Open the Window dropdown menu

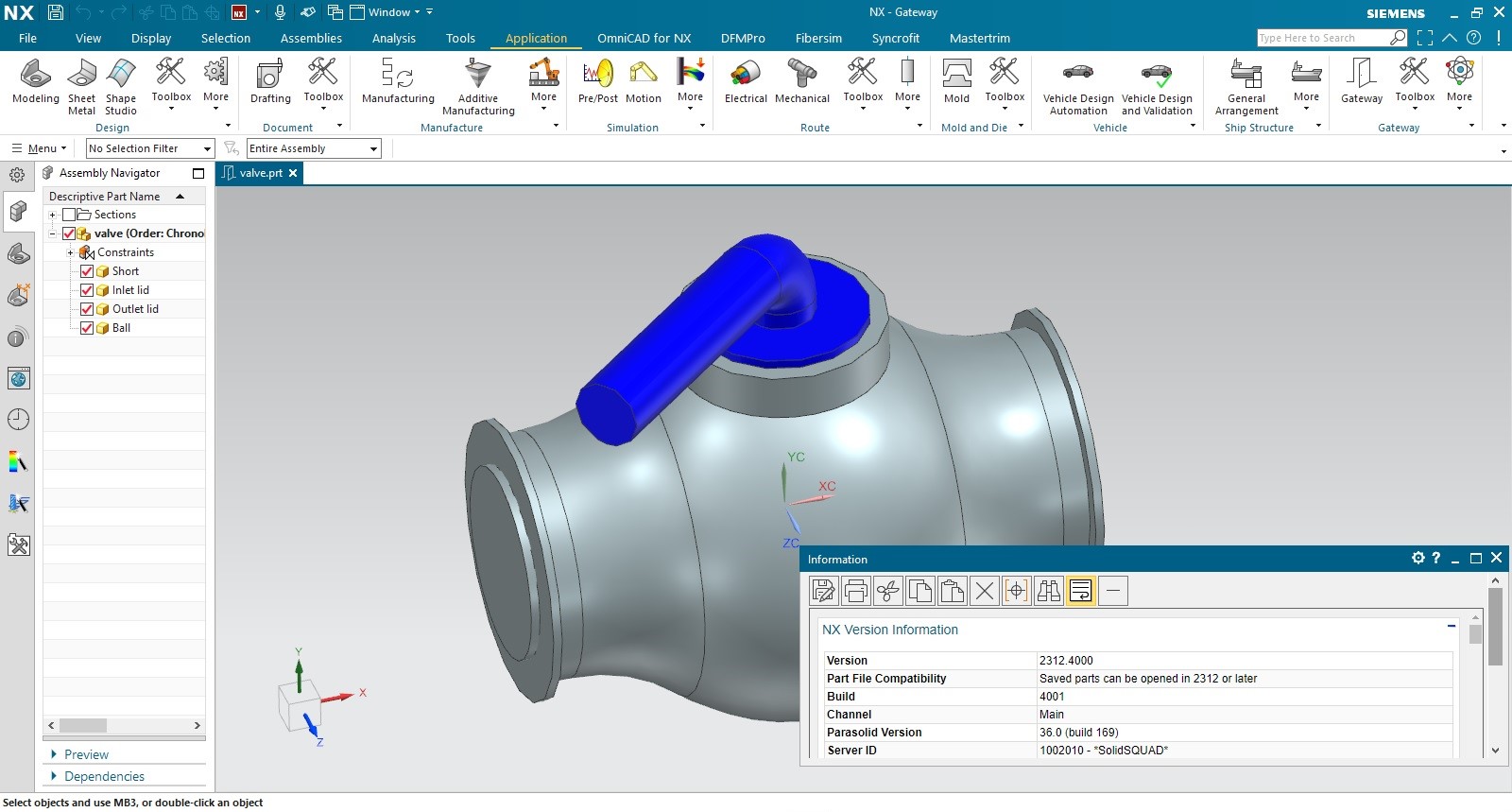coord(386,12)
